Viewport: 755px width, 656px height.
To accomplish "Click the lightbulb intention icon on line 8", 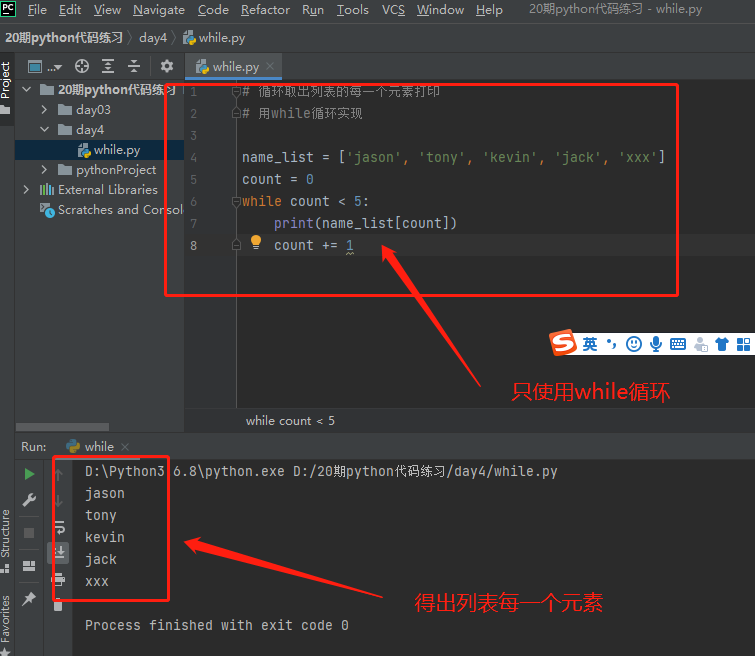I will [x=256, y=242].
